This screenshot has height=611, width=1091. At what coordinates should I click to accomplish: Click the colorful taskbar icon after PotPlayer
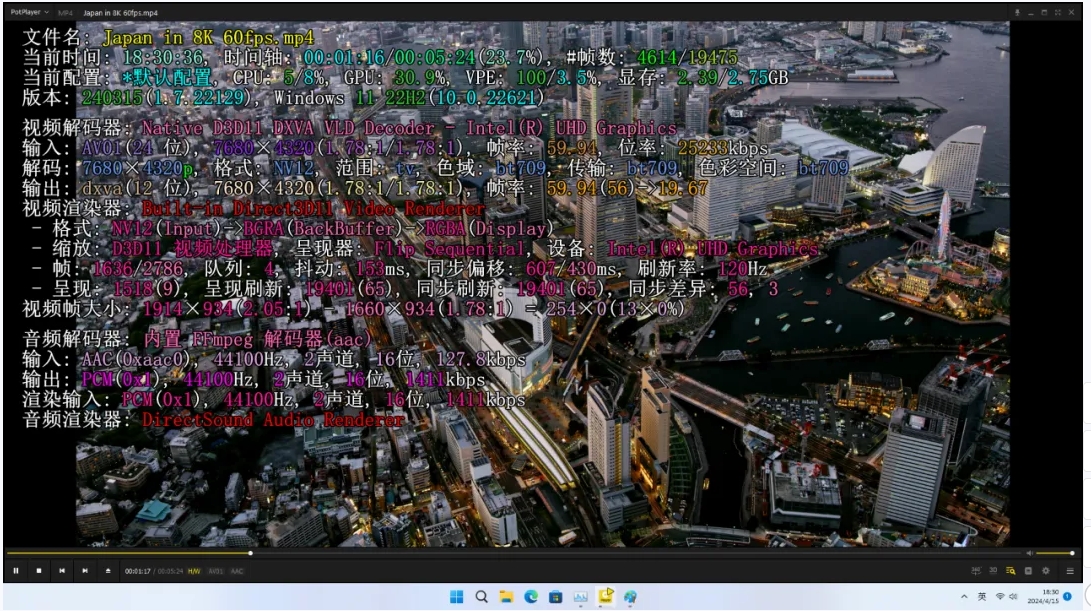[630, 596]
